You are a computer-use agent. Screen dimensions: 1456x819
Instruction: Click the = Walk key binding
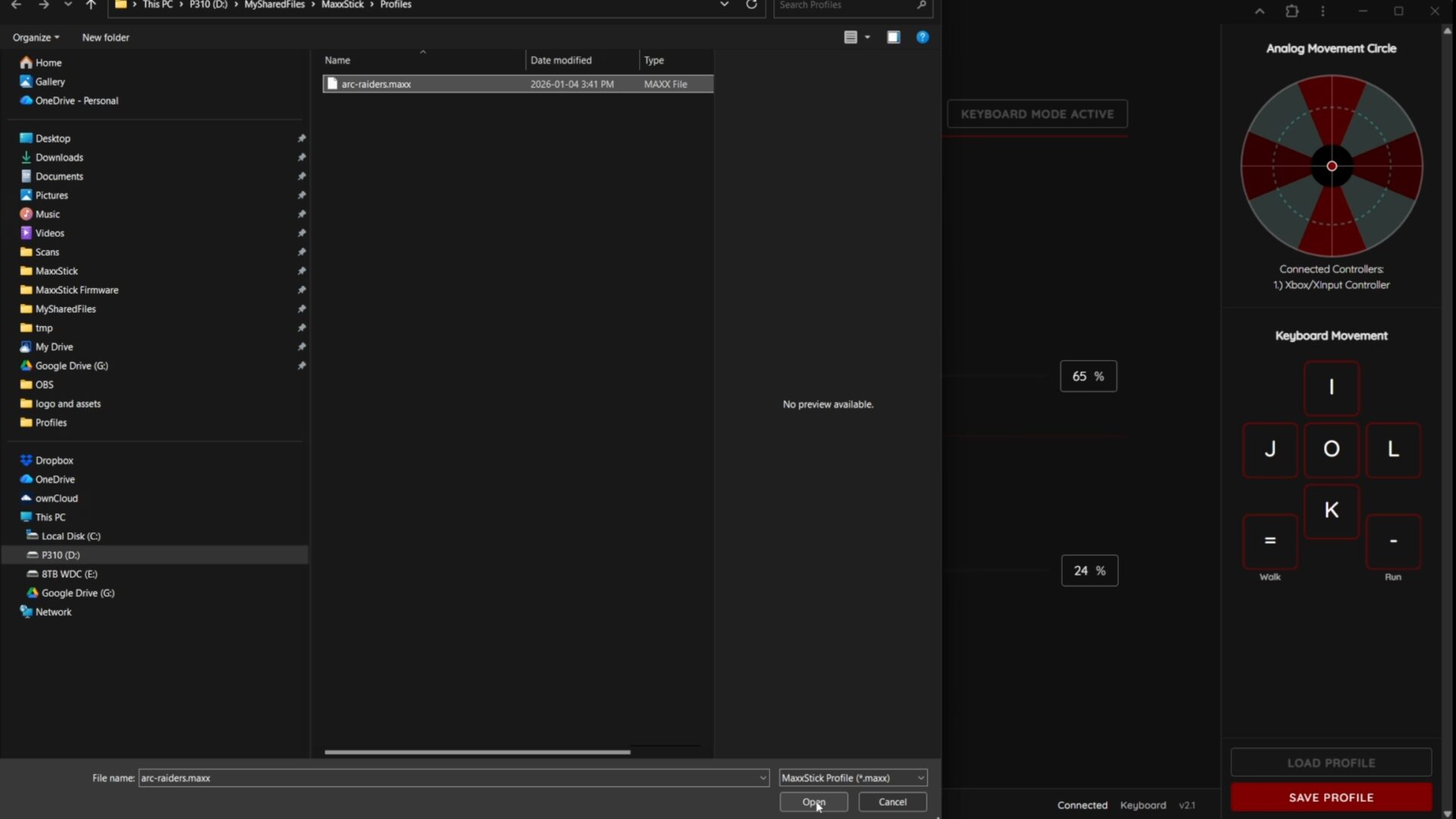1270,541
